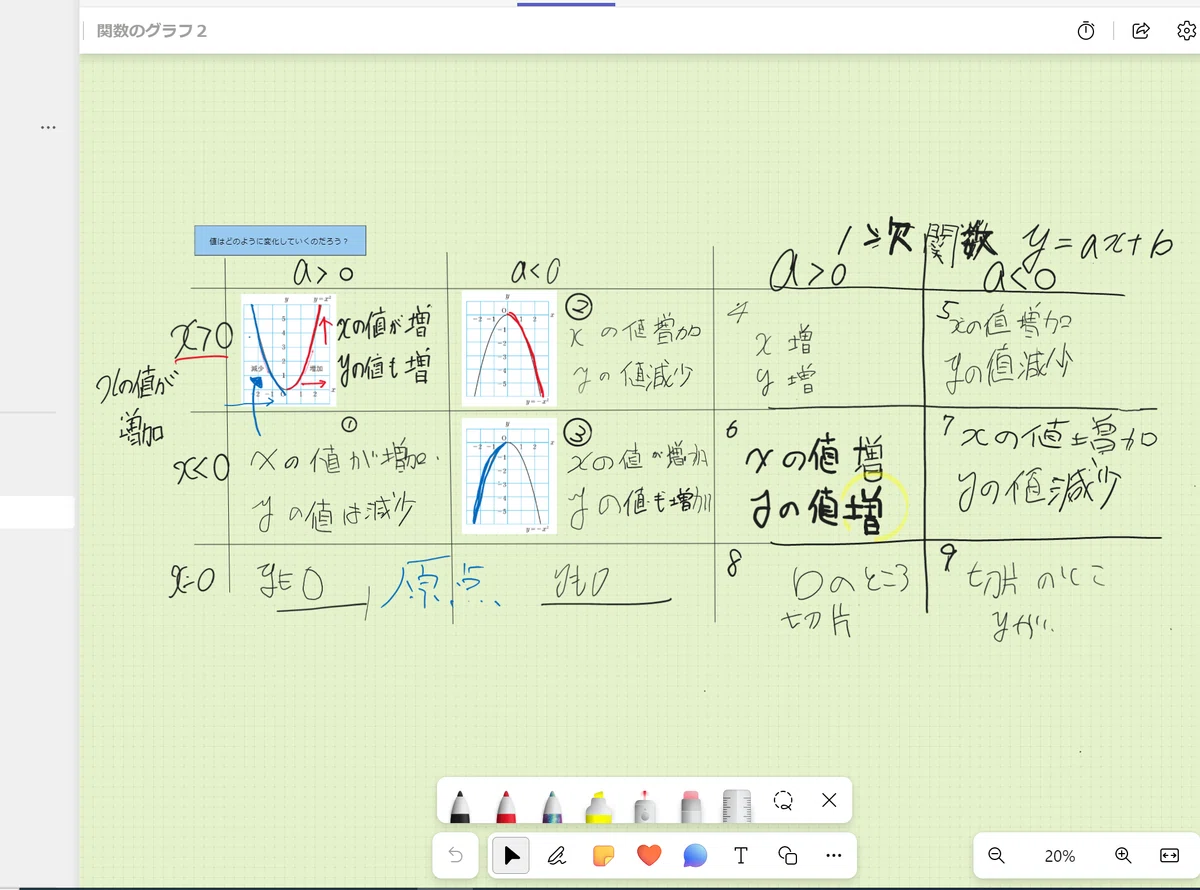
Task: Add a sticky note
Action: click(603, 855)
